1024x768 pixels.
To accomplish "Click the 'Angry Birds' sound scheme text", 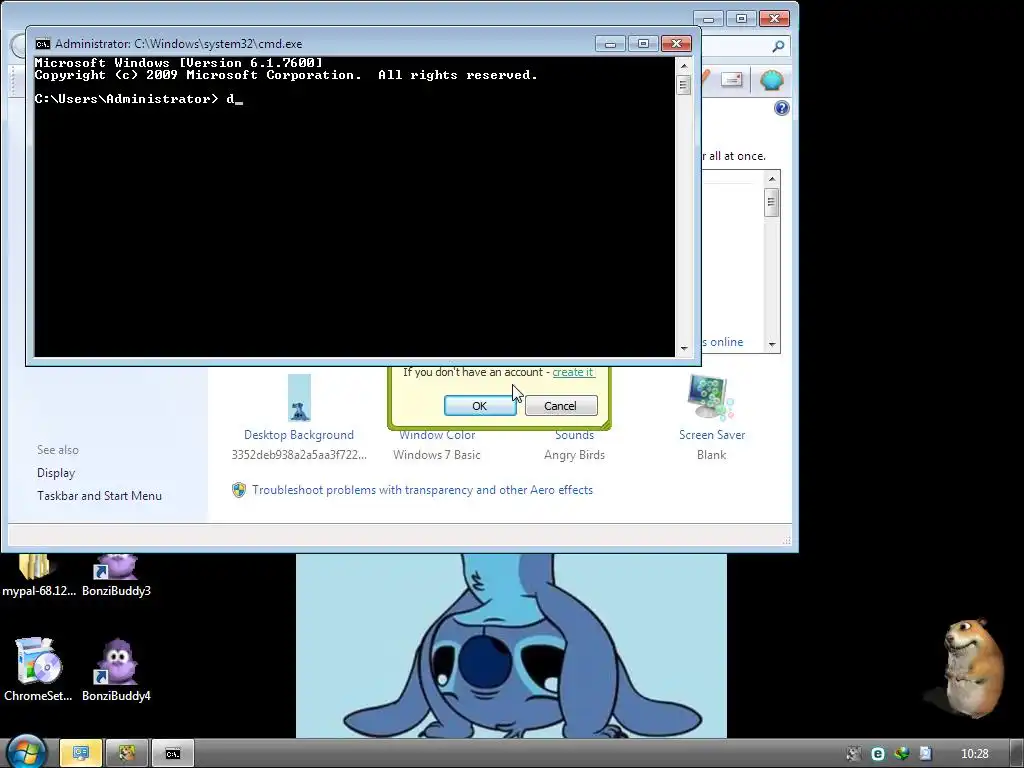I will (x=575, y=455).
